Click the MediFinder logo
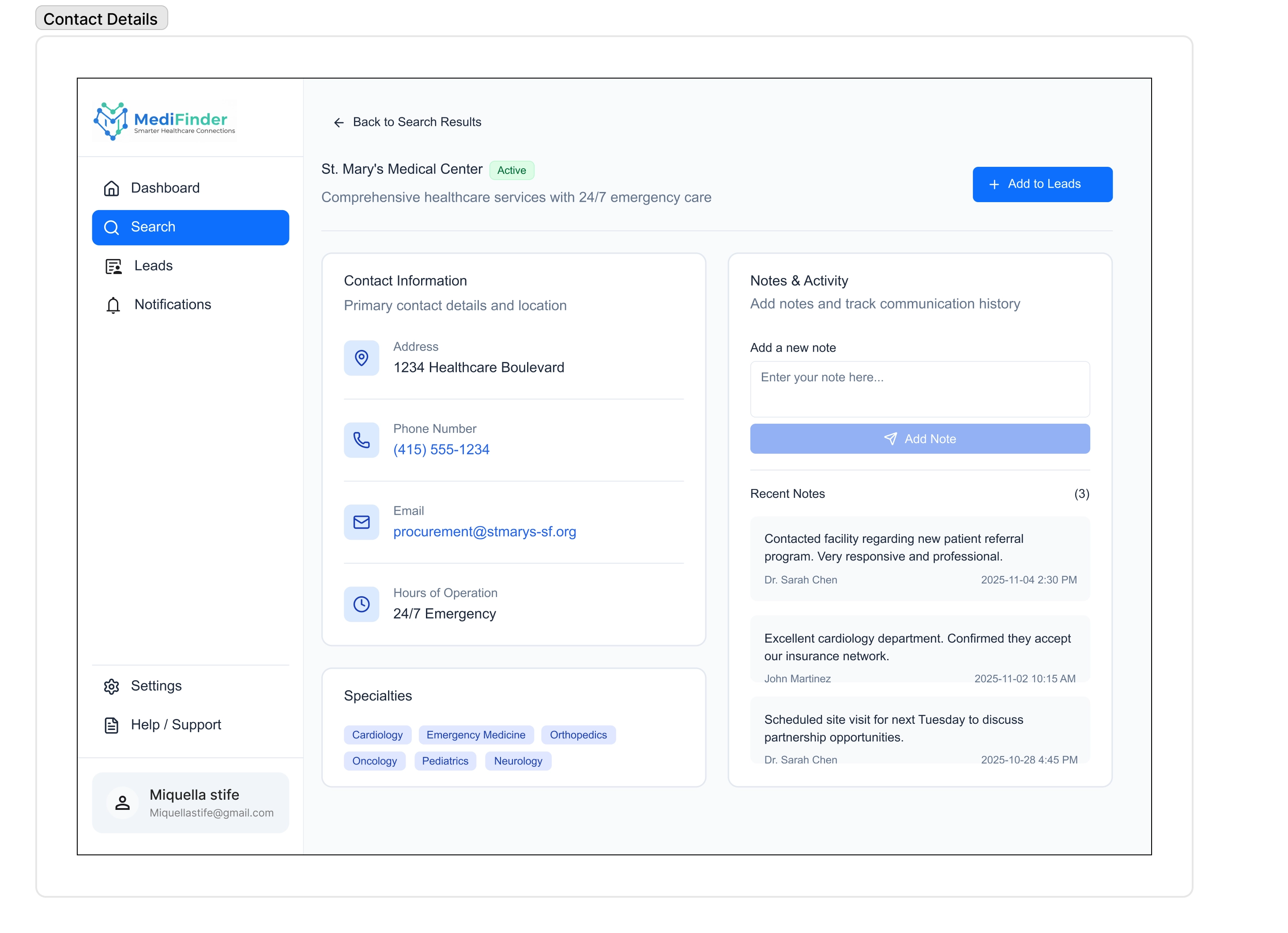 click(164, 121)
